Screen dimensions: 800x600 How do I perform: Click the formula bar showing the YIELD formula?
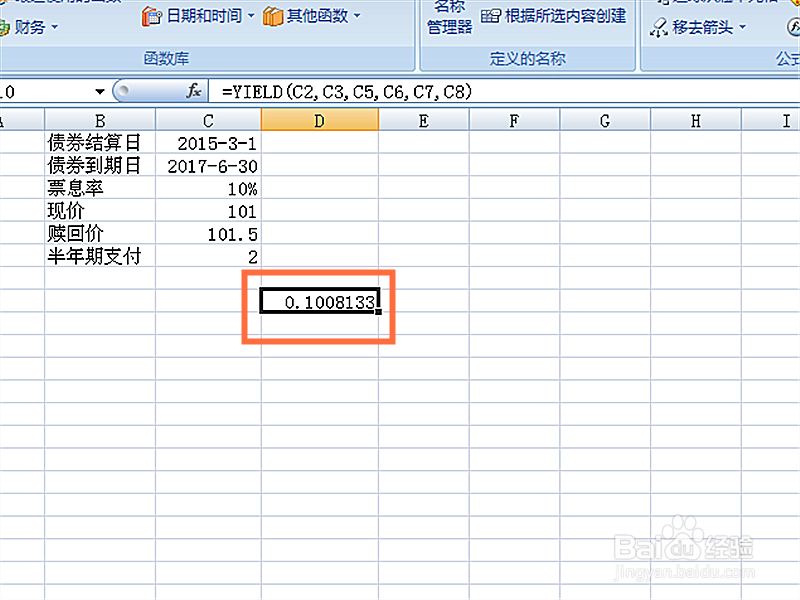click(x=330, y=91)
